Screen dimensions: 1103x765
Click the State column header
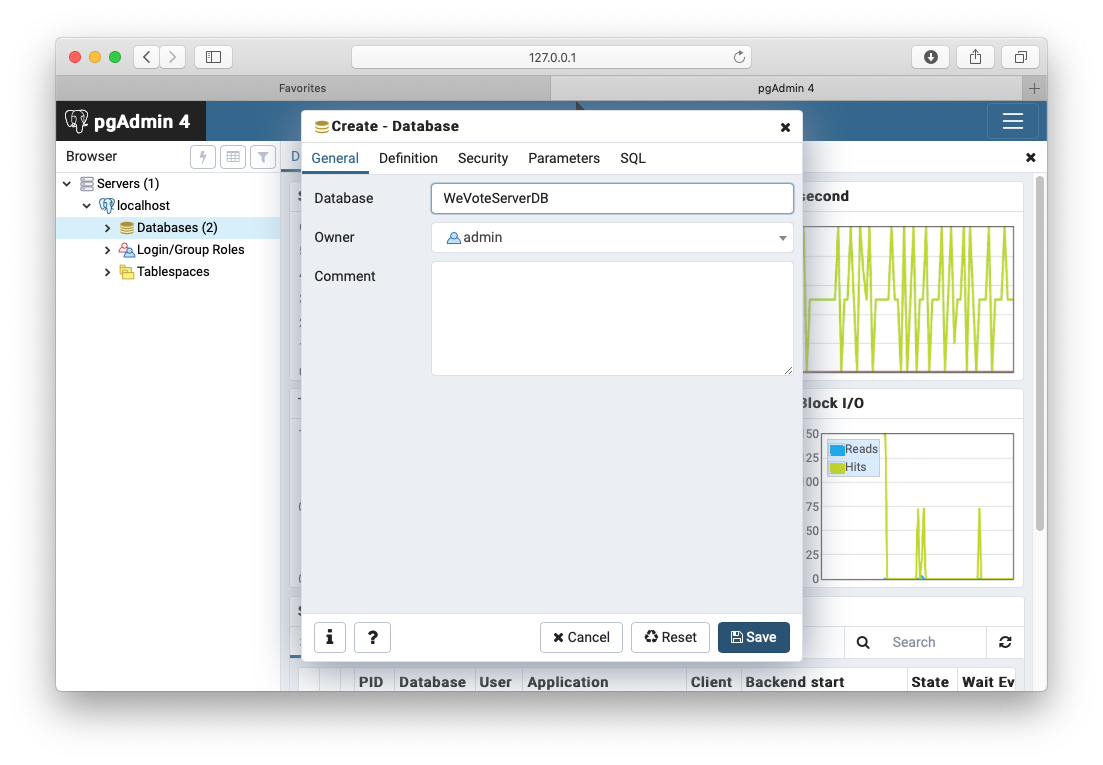tap(930, 682)
